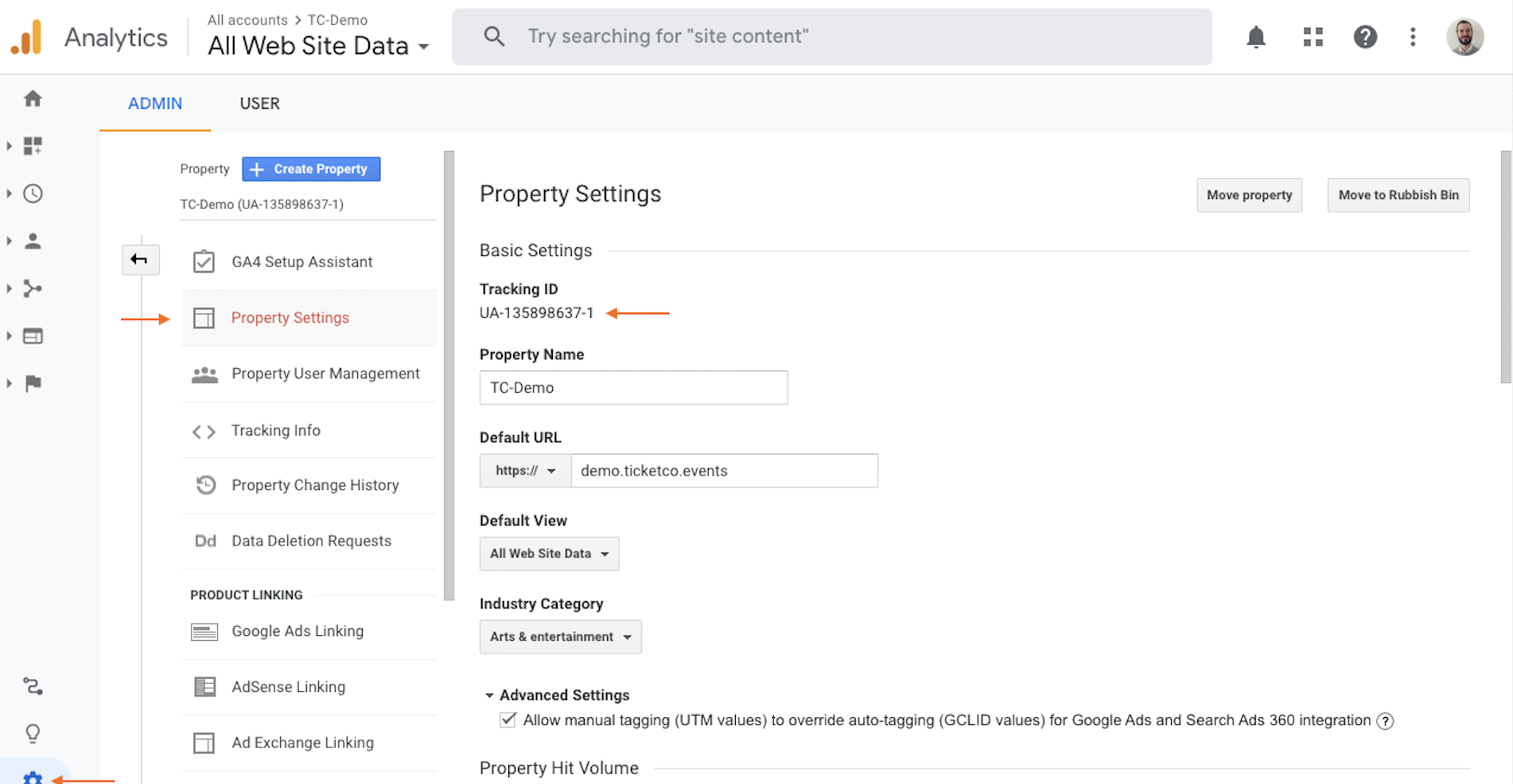1513x784 pixels.
Task: Open Tracking Info menu item
Action: (309, 430)
